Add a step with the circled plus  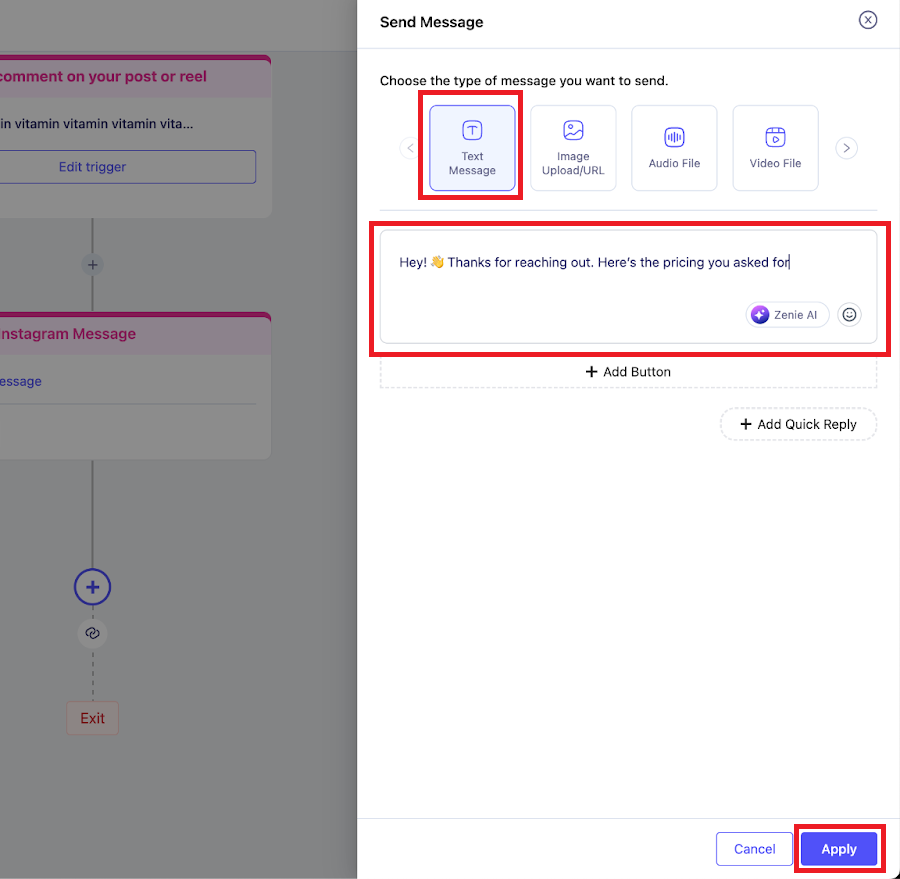click(92, 587)
